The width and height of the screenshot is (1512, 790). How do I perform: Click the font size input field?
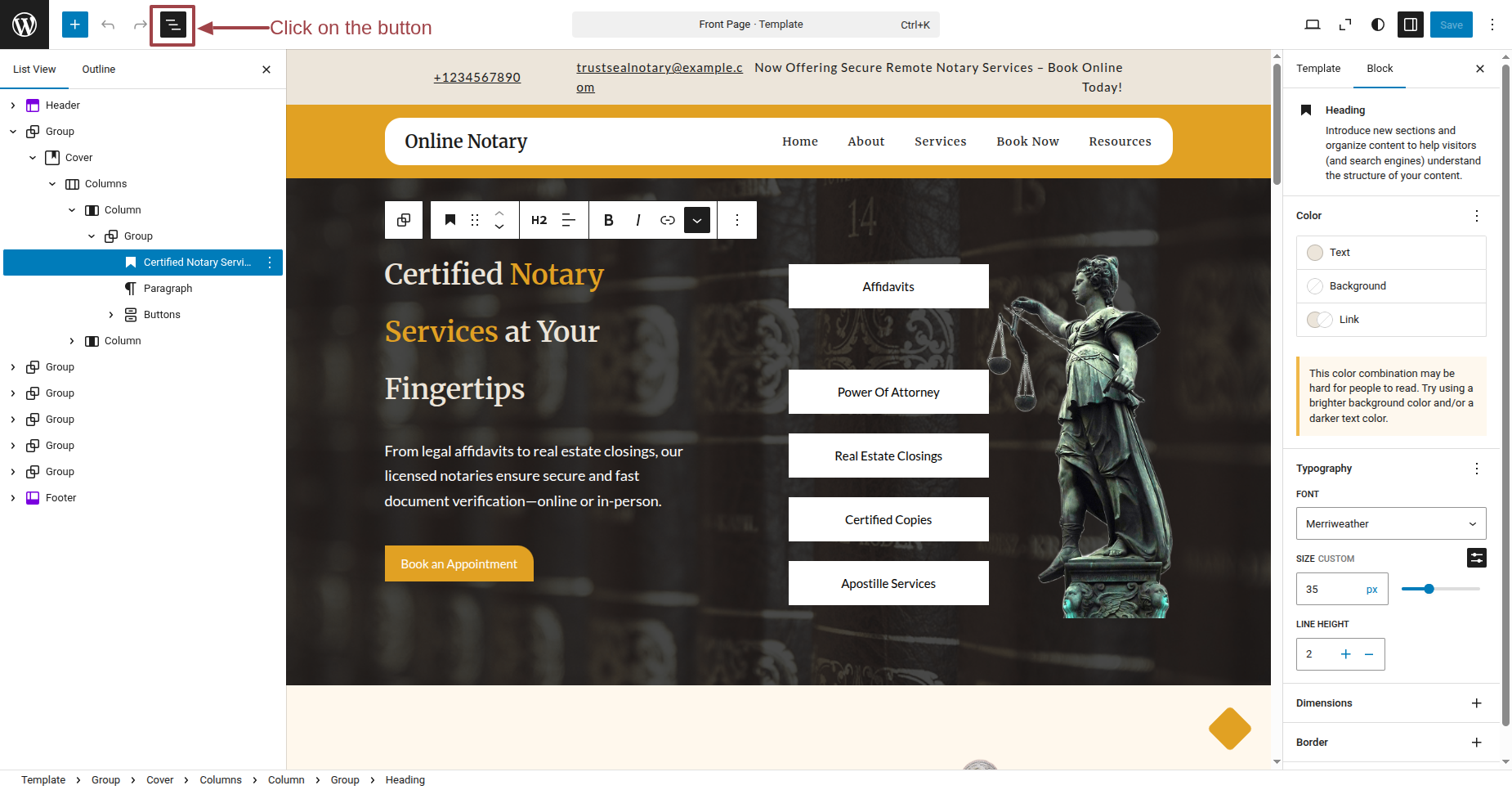[x=1329, y=589]
